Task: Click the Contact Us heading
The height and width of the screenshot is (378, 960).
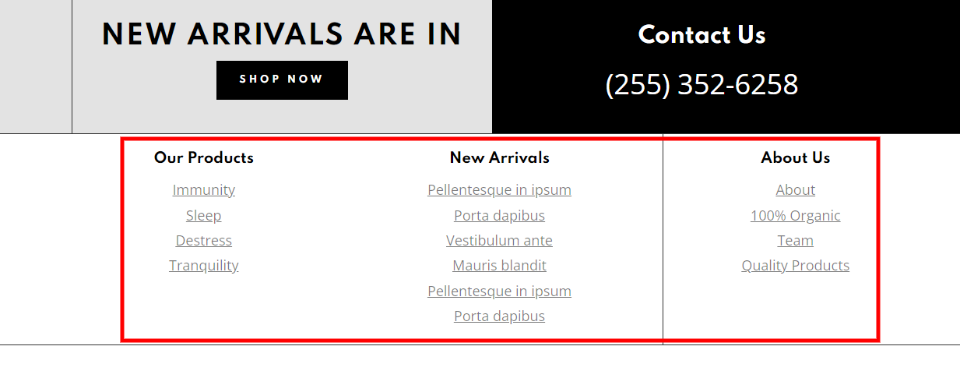Action: pos(702,35)
